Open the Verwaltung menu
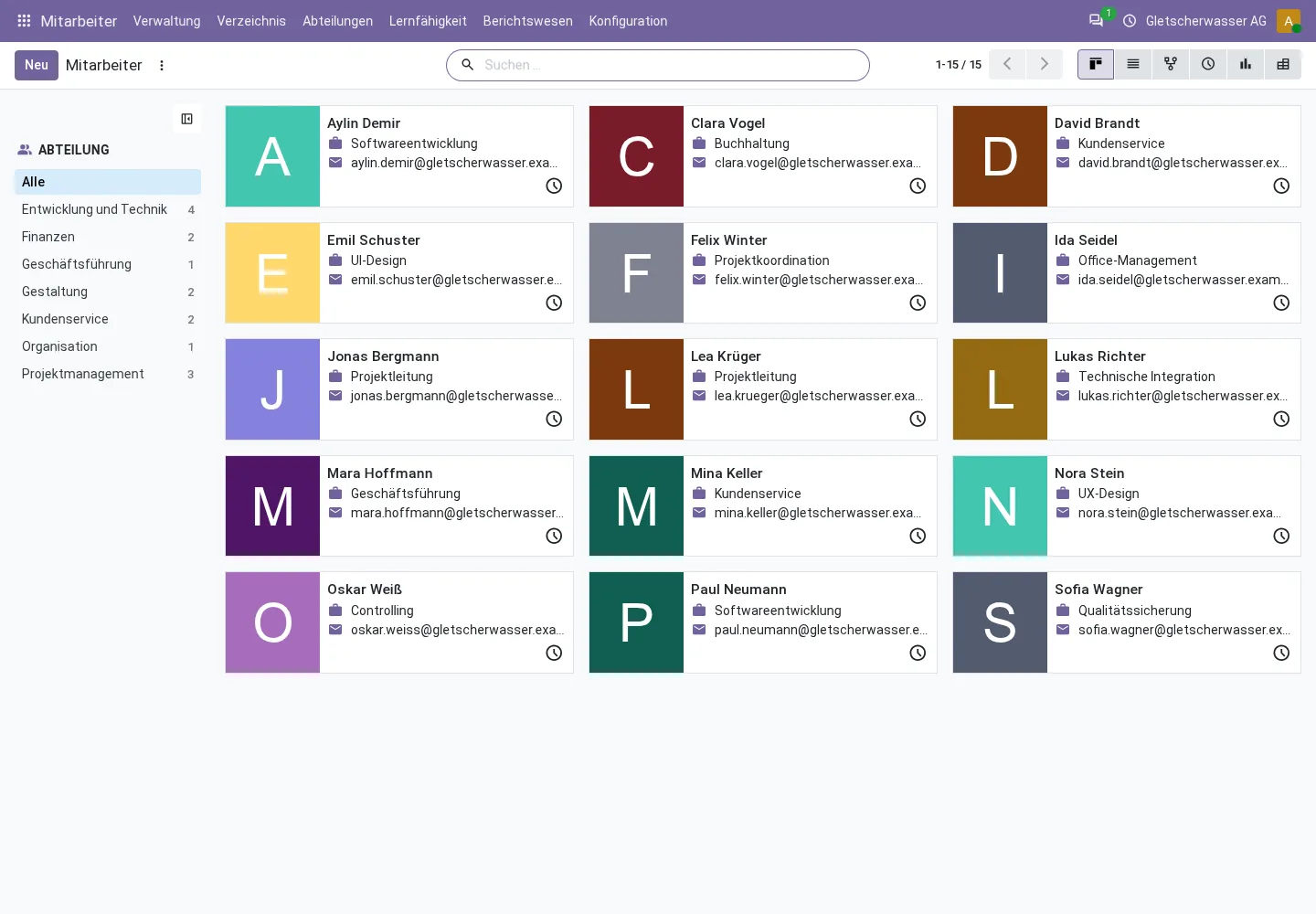 166,21
